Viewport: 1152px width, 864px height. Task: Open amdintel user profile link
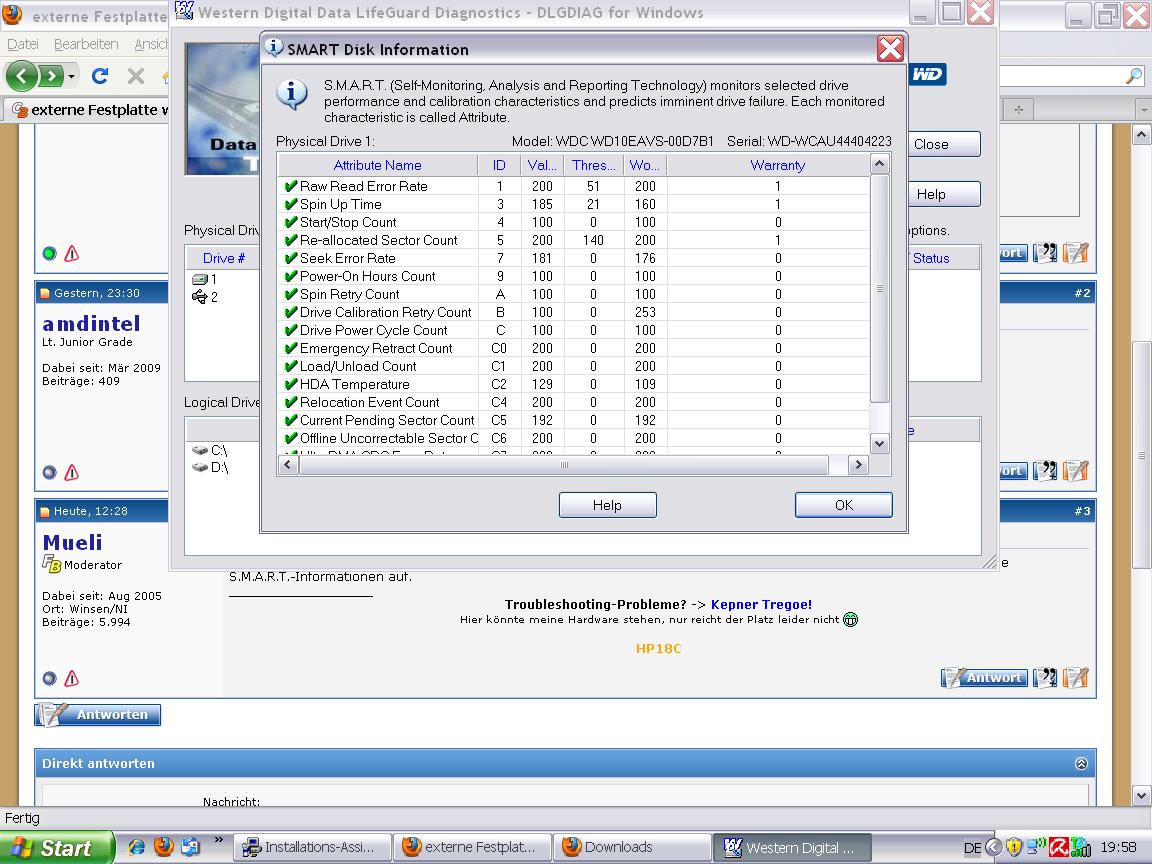click(x=91, y=323)
